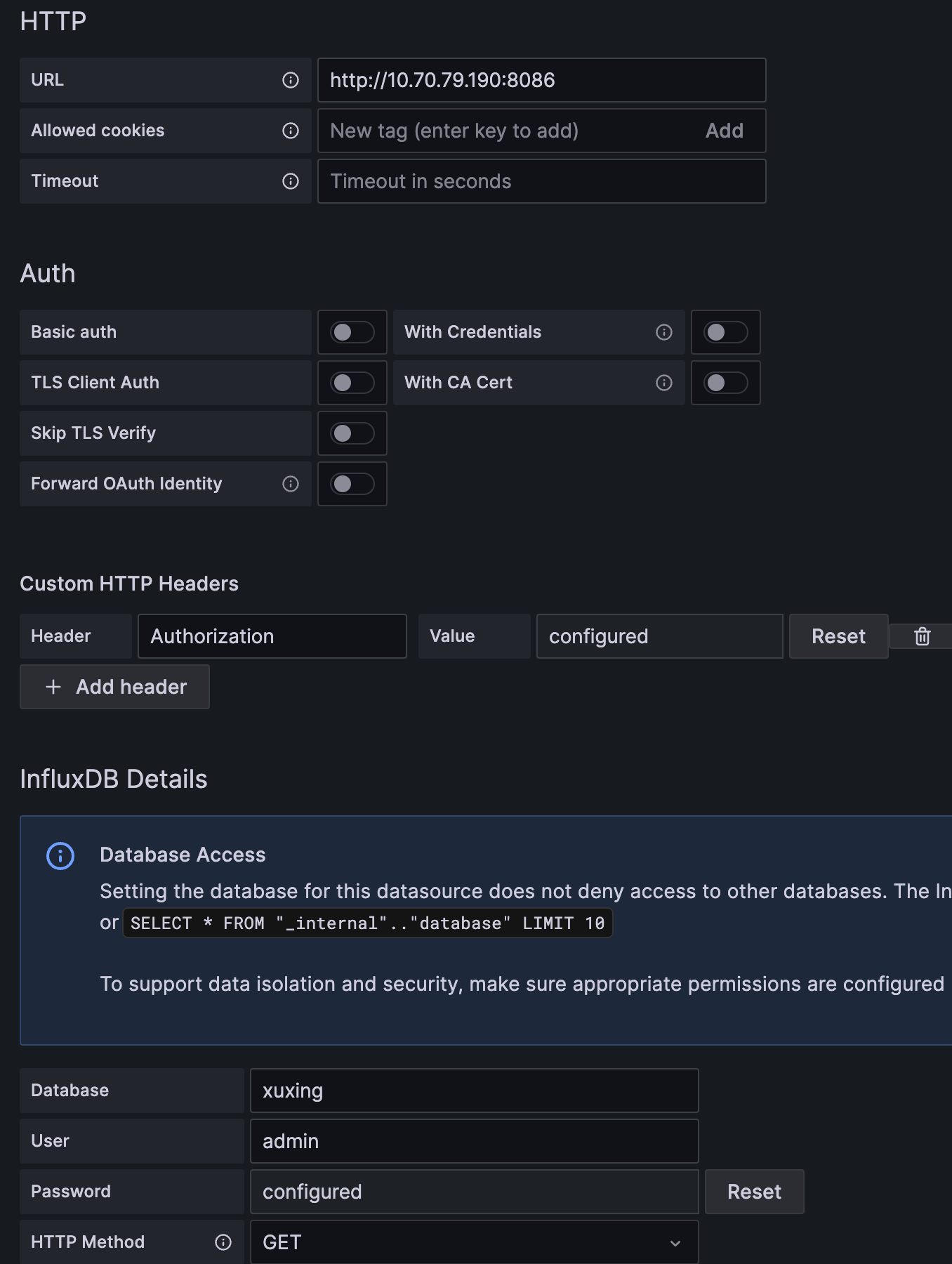Click the info icon next to URL
The width and height of the screenshot is (952, 1264).
291,80
